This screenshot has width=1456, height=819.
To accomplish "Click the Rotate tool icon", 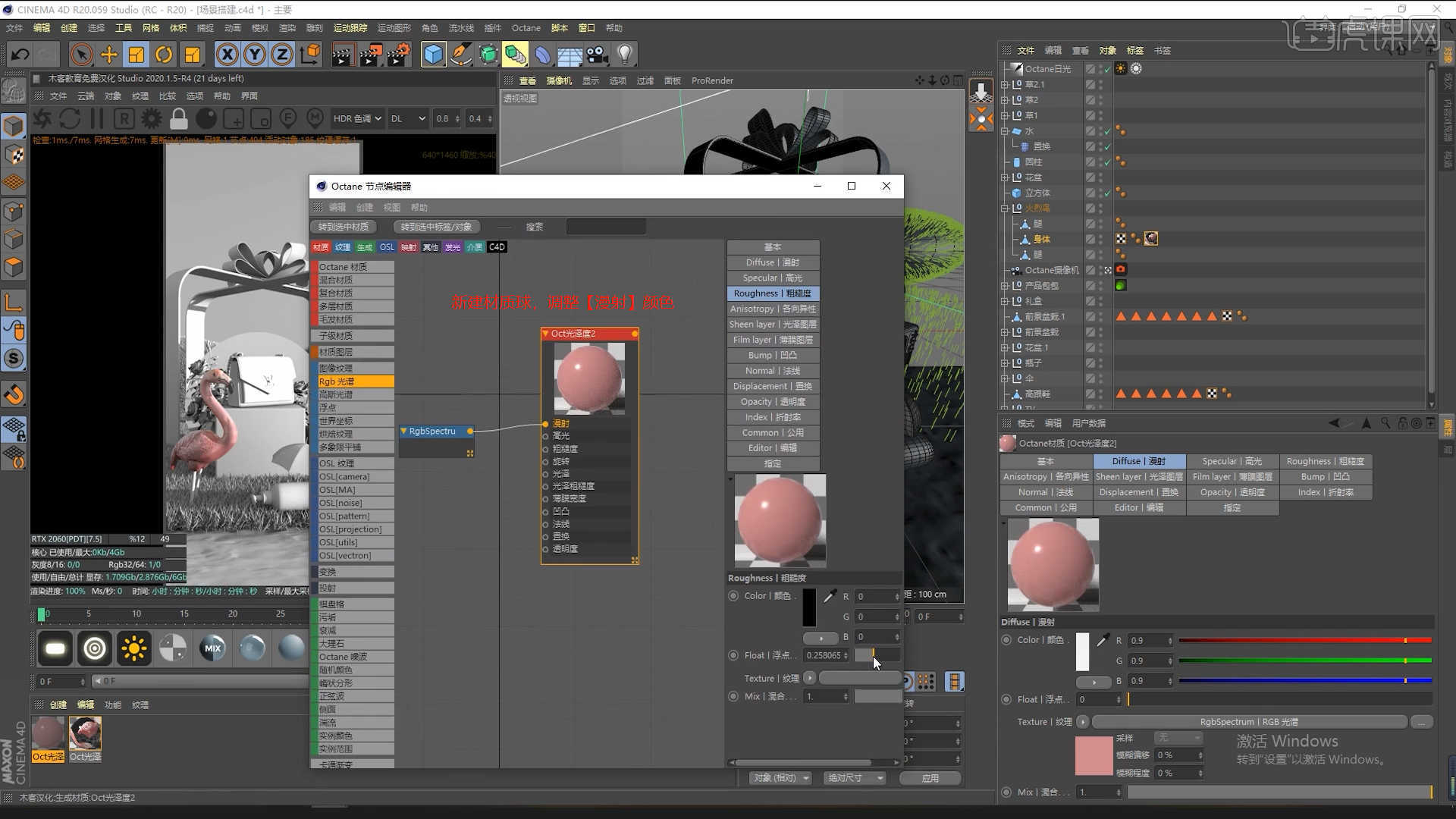I will click(164, 55).
